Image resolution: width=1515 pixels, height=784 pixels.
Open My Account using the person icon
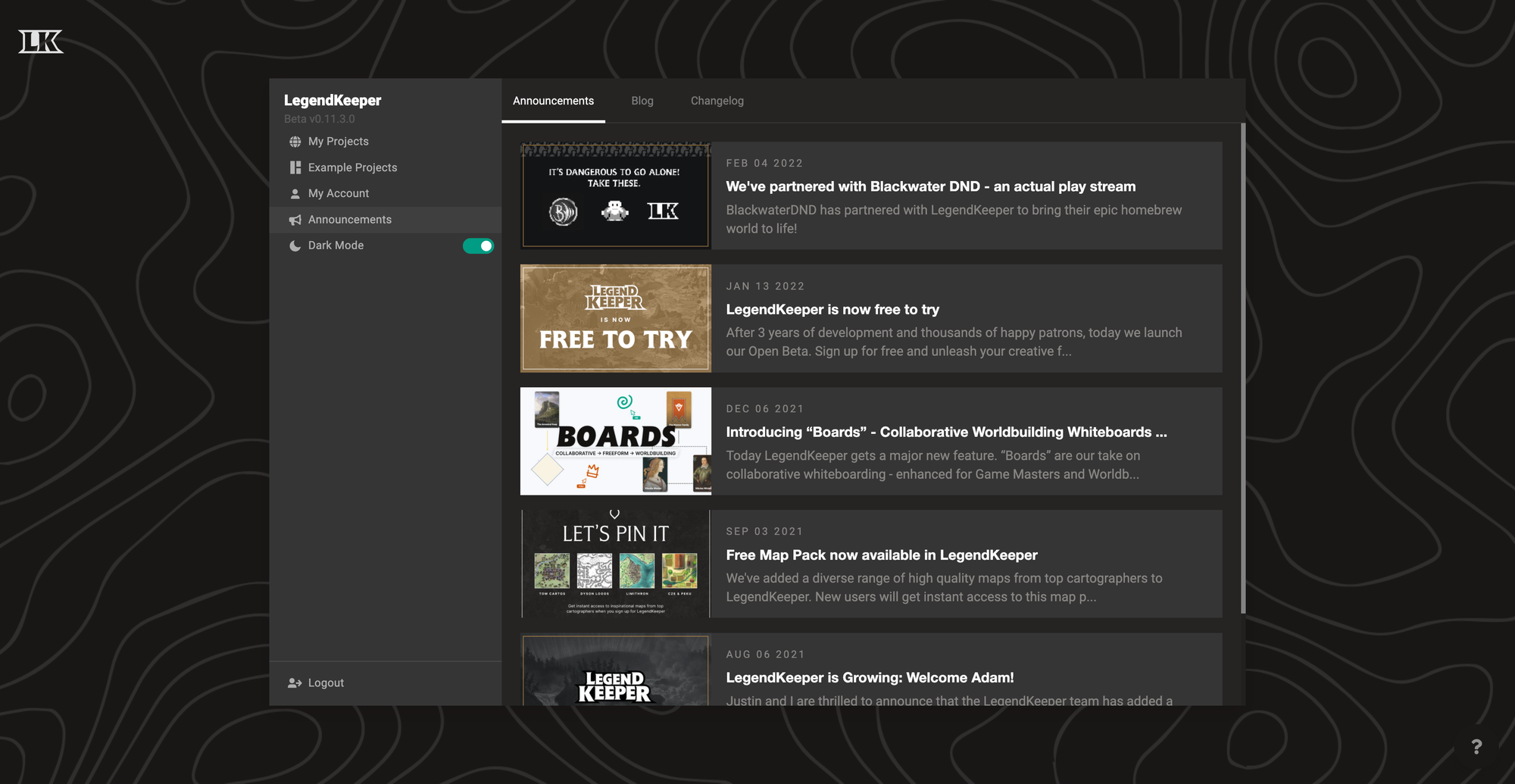point(295,193)
